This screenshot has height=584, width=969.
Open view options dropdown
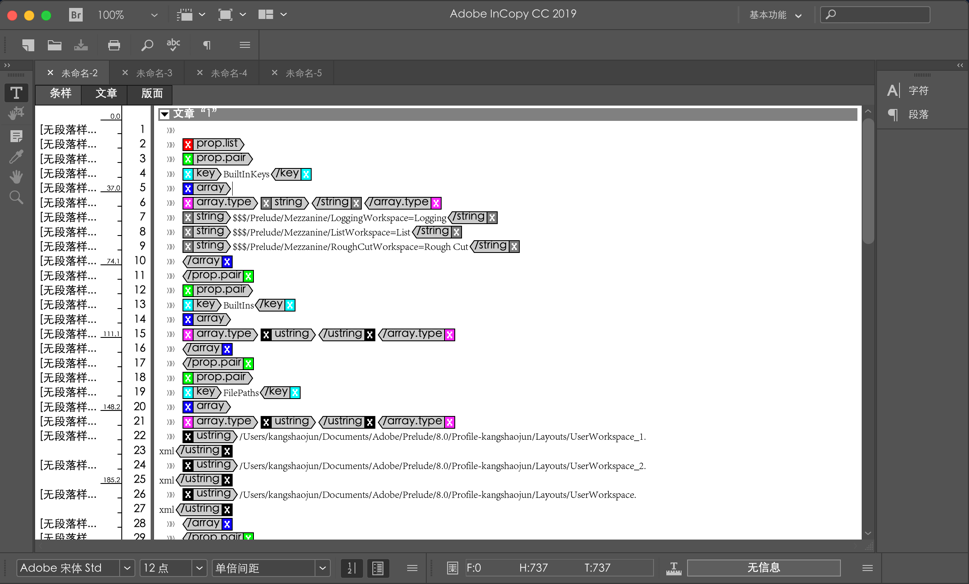pos(191,14)
